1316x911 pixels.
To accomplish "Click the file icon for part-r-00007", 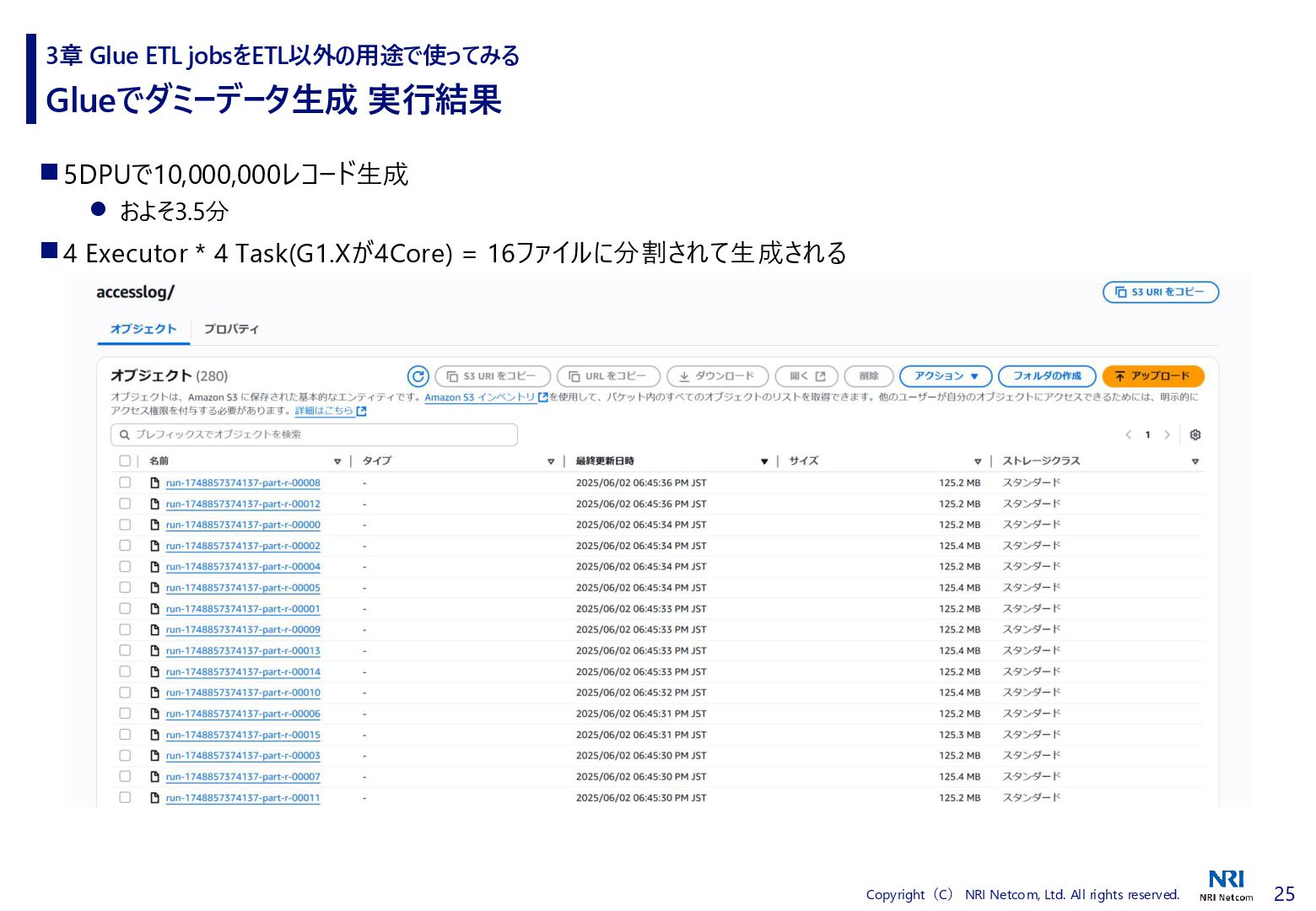I will (x=154, y=777).
